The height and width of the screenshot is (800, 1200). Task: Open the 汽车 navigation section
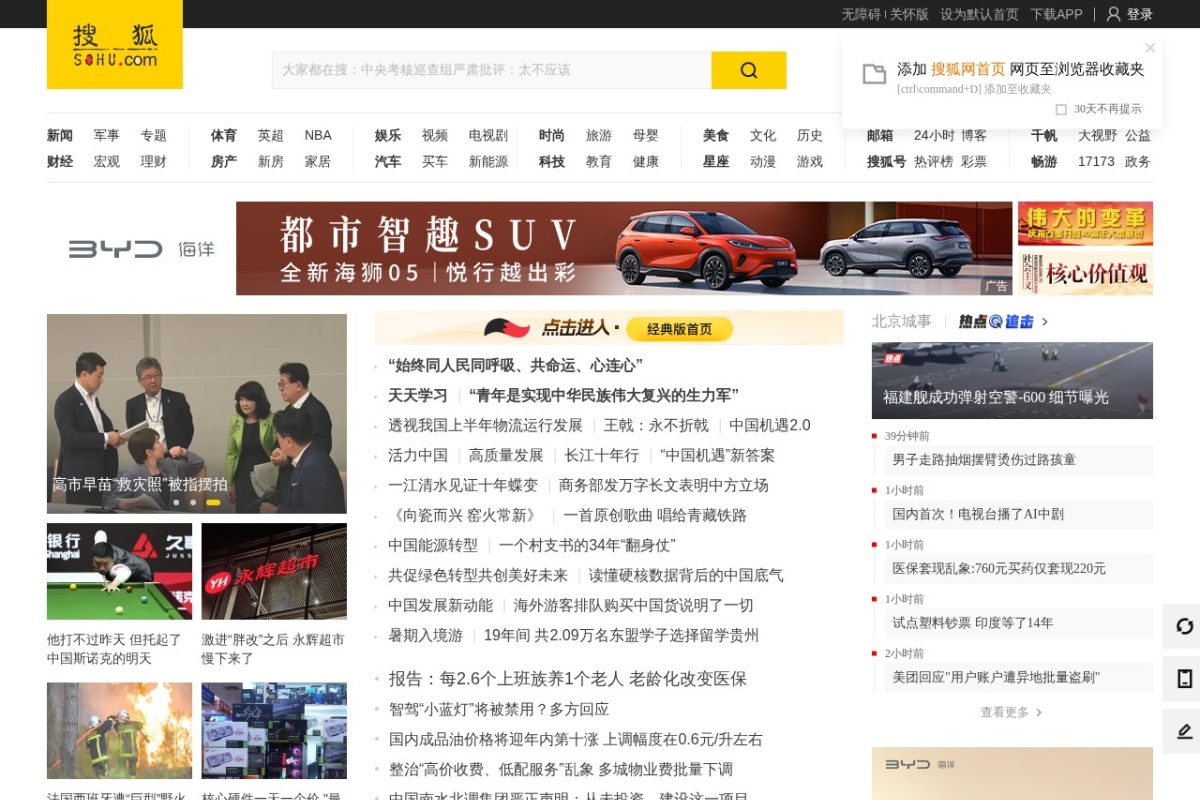point(388,161)
